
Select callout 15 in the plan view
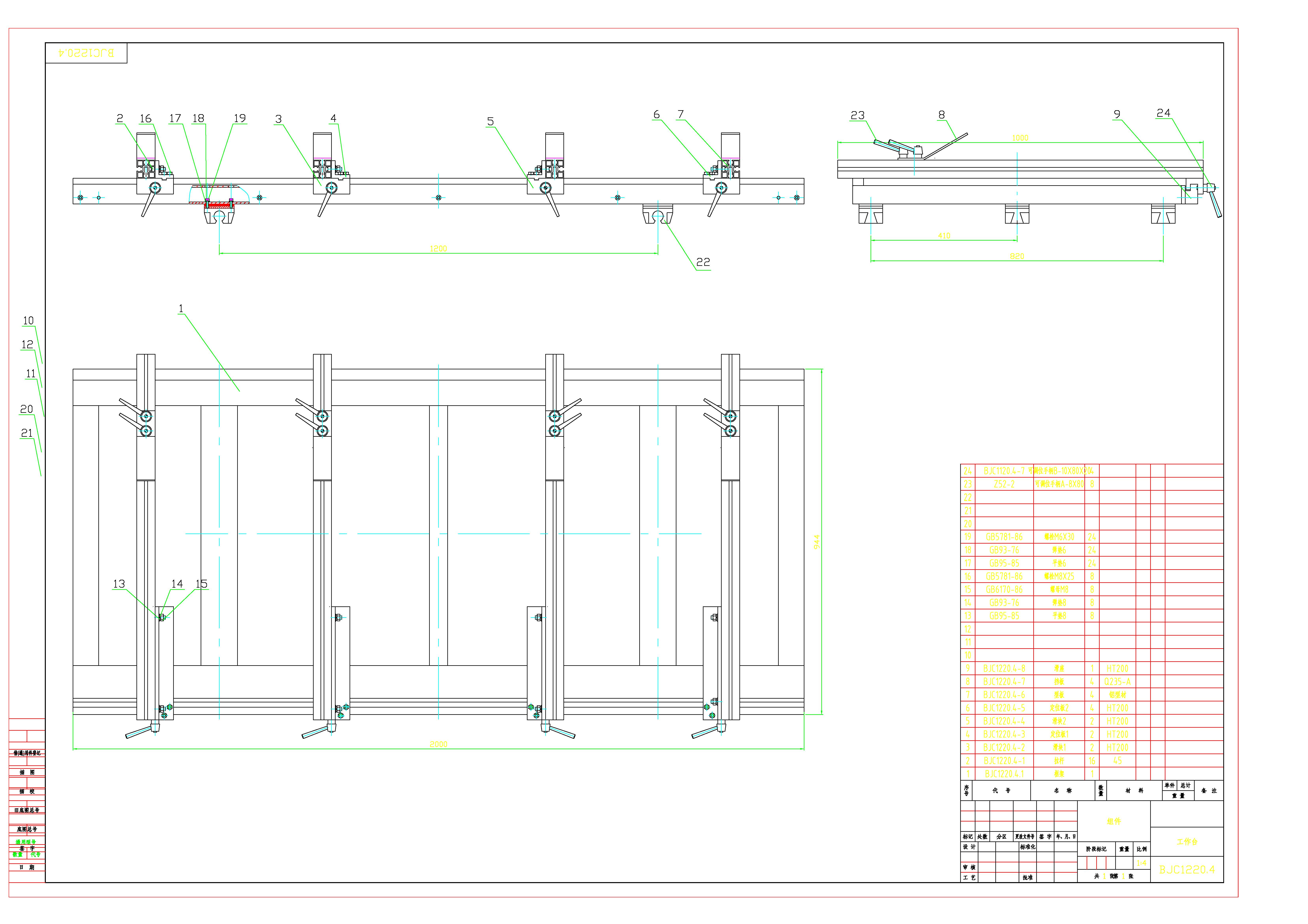202,584
